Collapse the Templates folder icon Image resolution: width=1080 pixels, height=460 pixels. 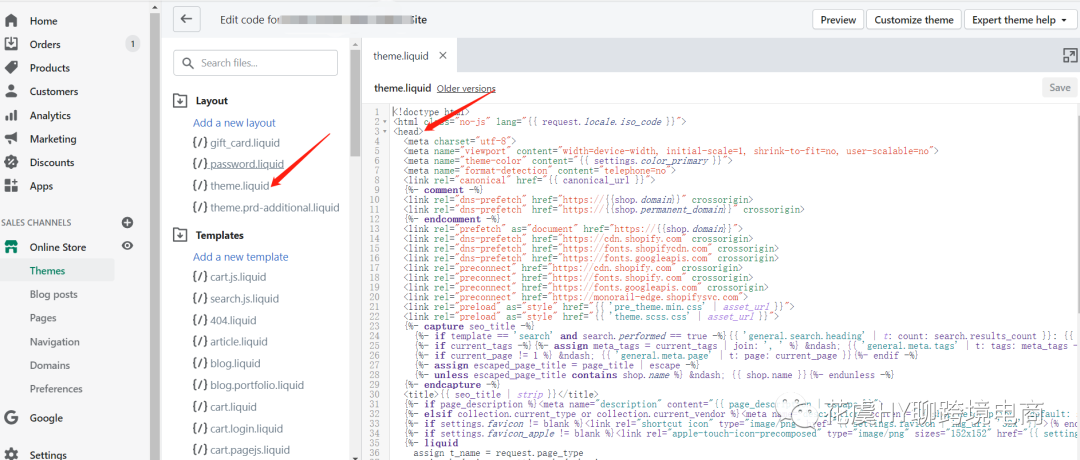coord(179,235)
